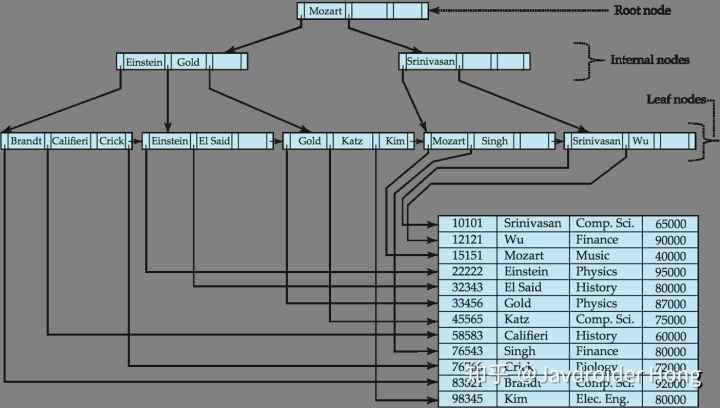Click 'El Said' key in the leaf node
Image resolution: width=720 pixels, height=408 pixels.
tap(214, 141)
